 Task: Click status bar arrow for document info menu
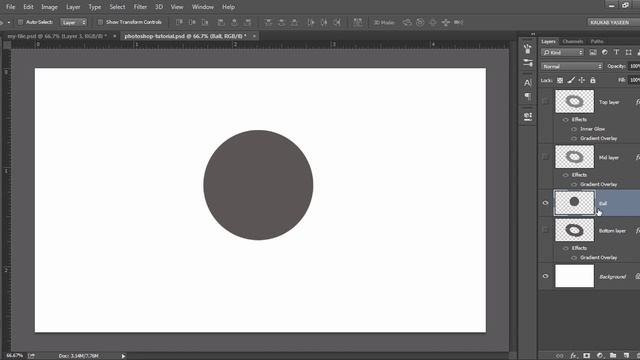[x=123, y=356]
